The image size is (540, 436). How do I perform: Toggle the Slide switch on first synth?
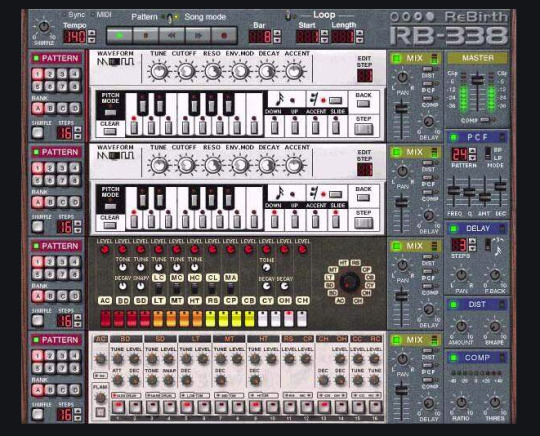(x=335, y=126)
